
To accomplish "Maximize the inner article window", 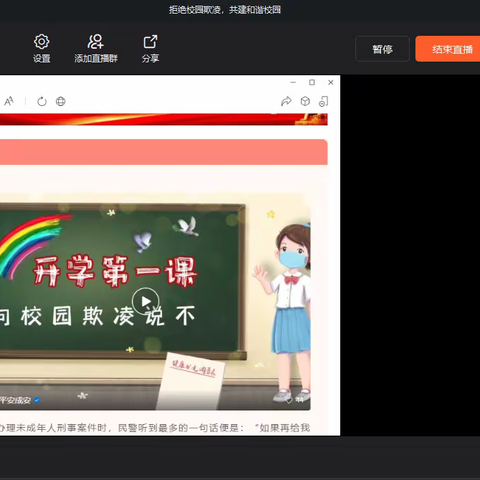I will pyautogui.click(x=312, y=82).
